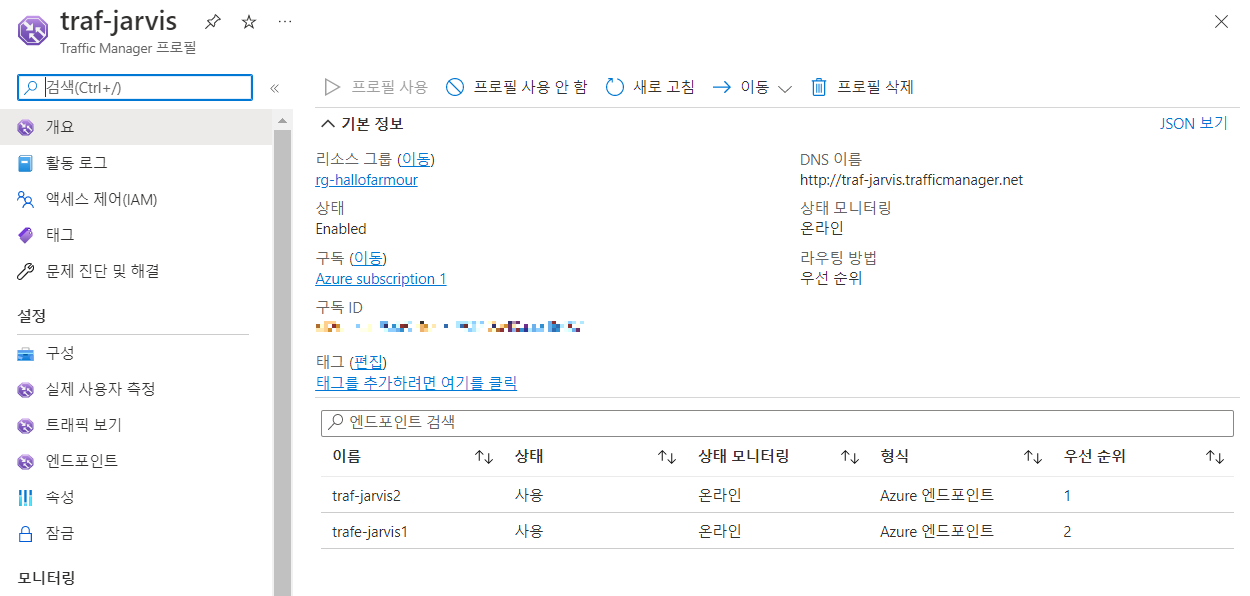Screen dimensions: 1250x596
Task: Open 활동 로그 in the sidebar
Action: [136, 163]
